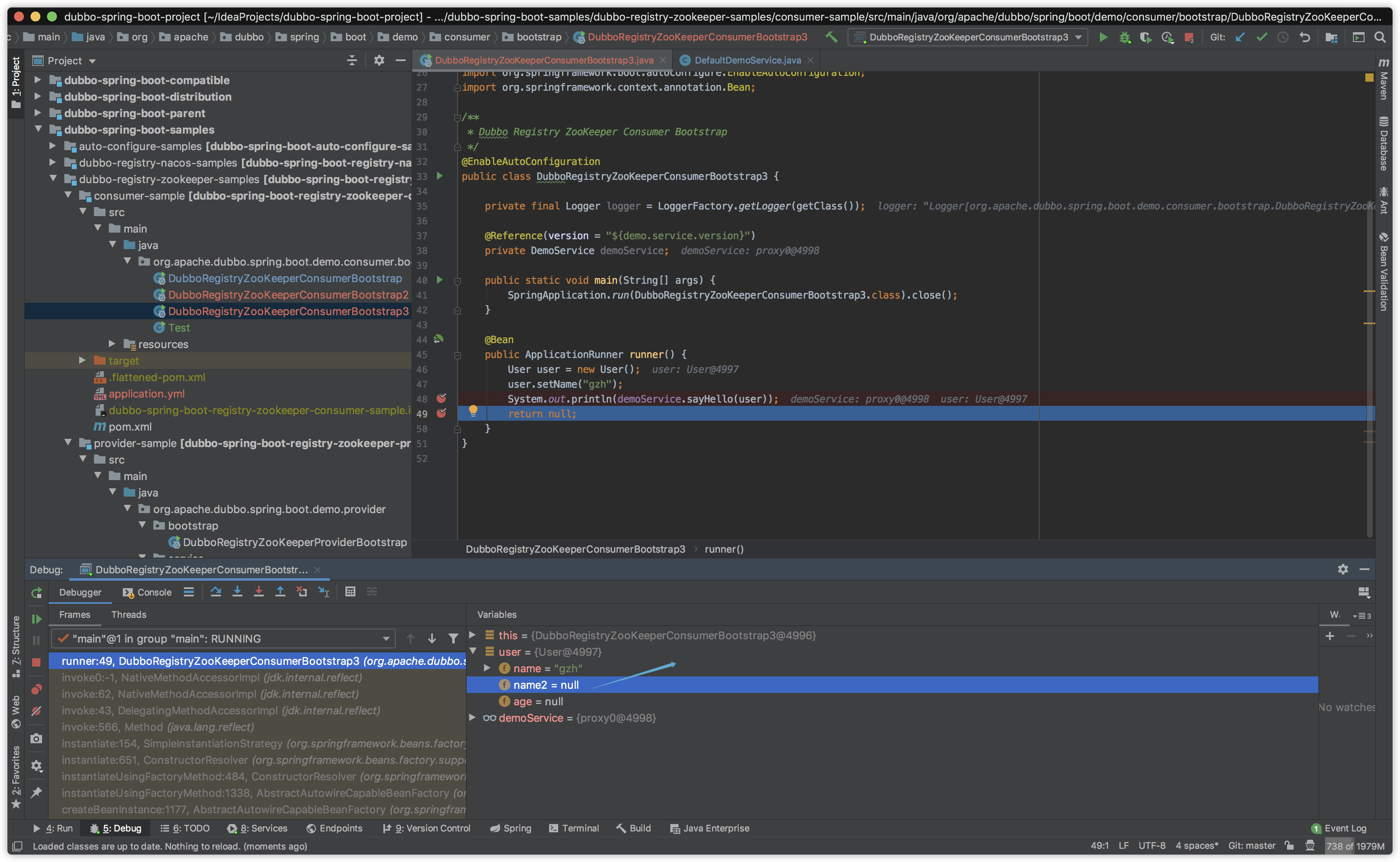1400x862 pixels.
Task: Expand the 'this' variable node
Action: click(x=472, y=635)
